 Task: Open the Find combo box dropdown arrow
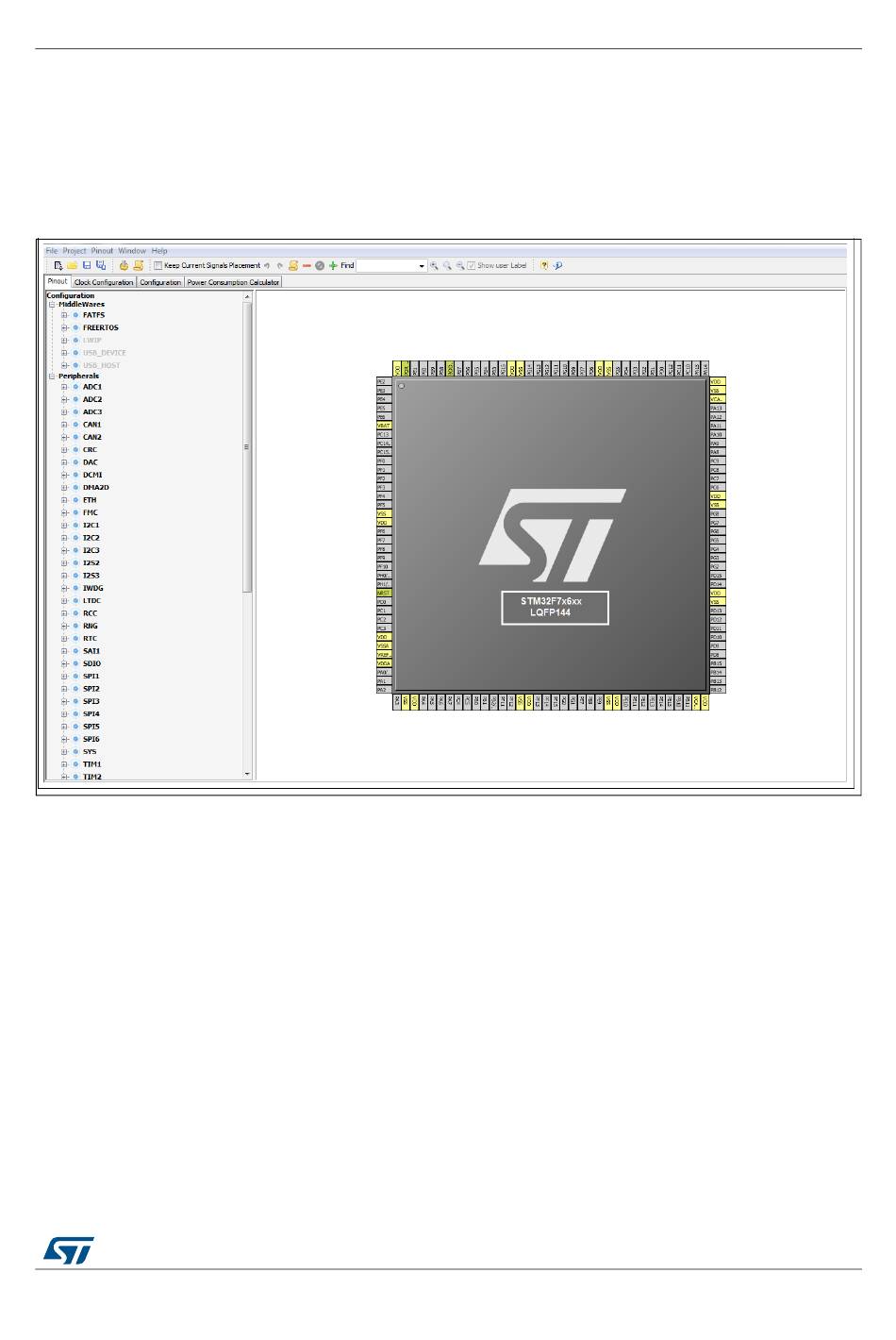coord(422,266)
